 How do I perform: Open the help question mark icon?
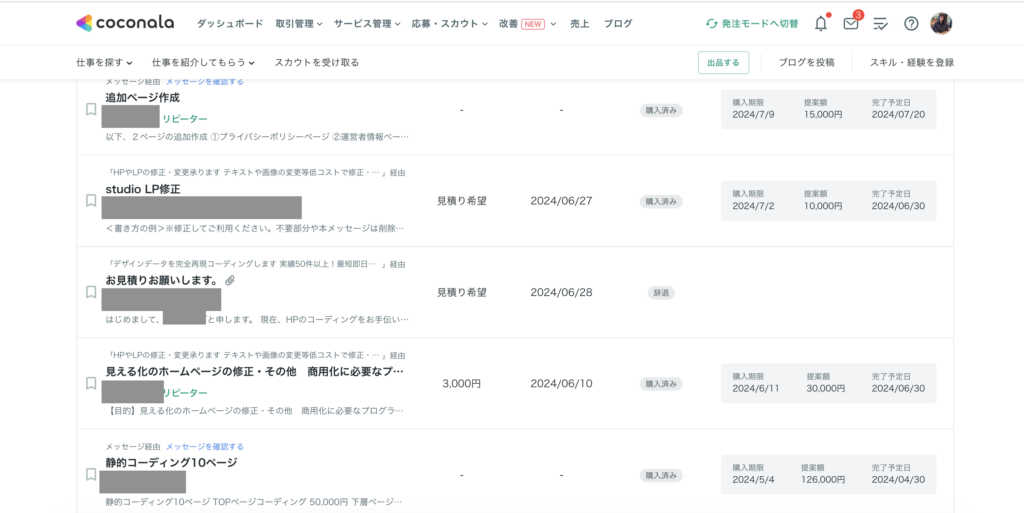911,24
